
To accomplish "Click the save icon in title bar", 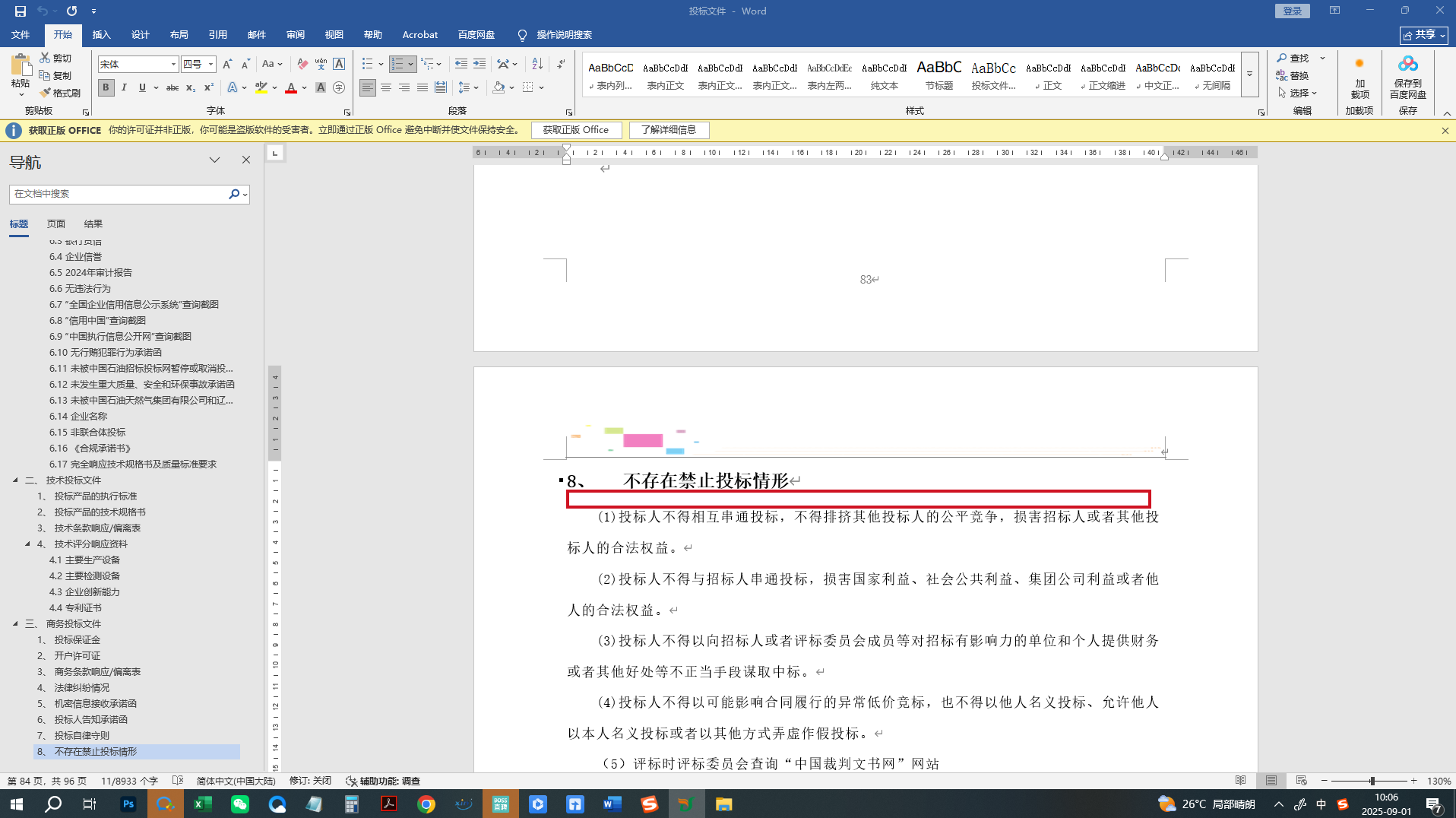I will (21, 11).
